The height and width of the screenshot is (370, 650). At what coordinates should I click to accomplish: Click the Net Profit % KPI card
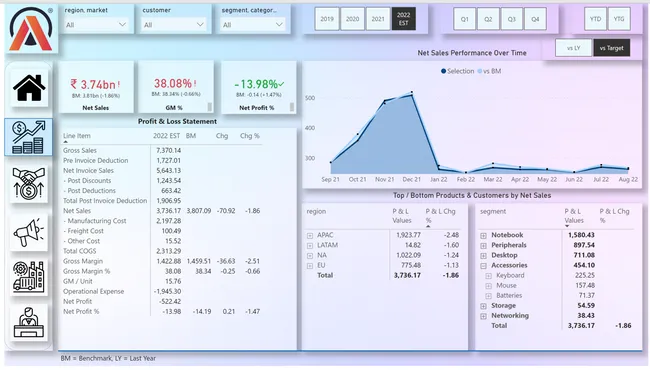(x=259, y=87)
